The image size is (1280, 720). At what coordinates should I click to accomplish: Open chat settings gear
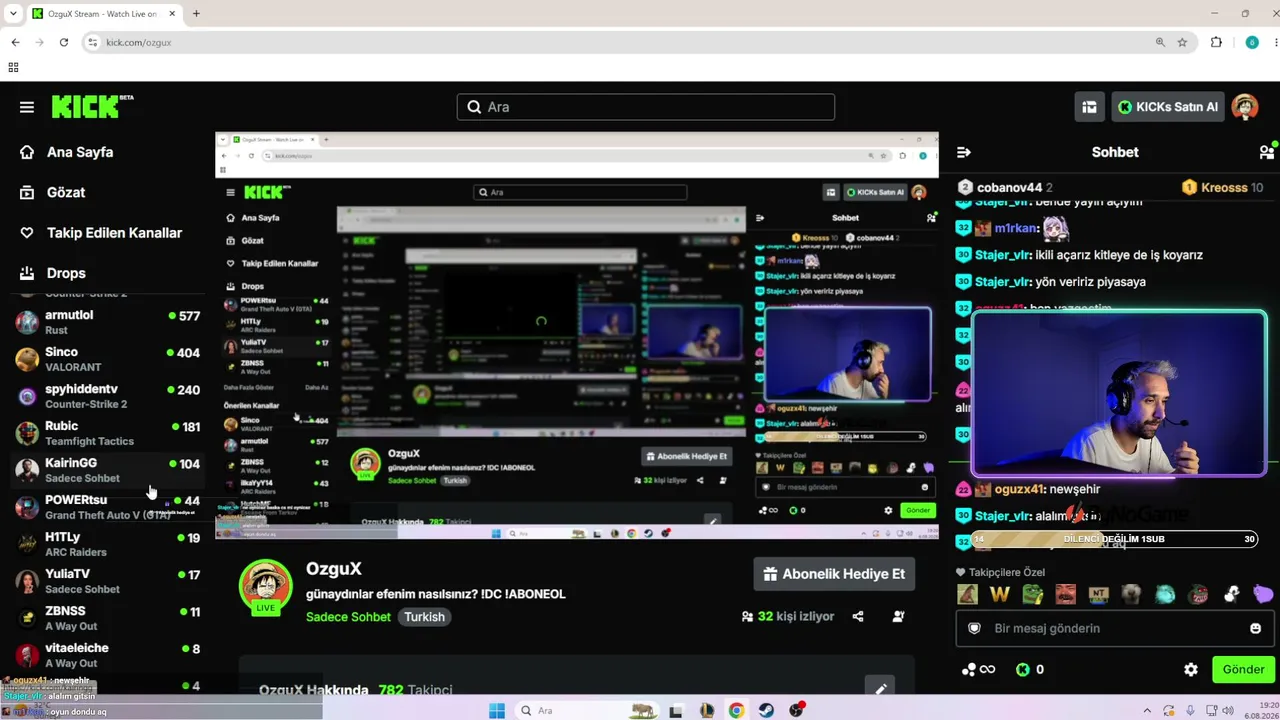pyautogui.click(x=1191, y=669)
